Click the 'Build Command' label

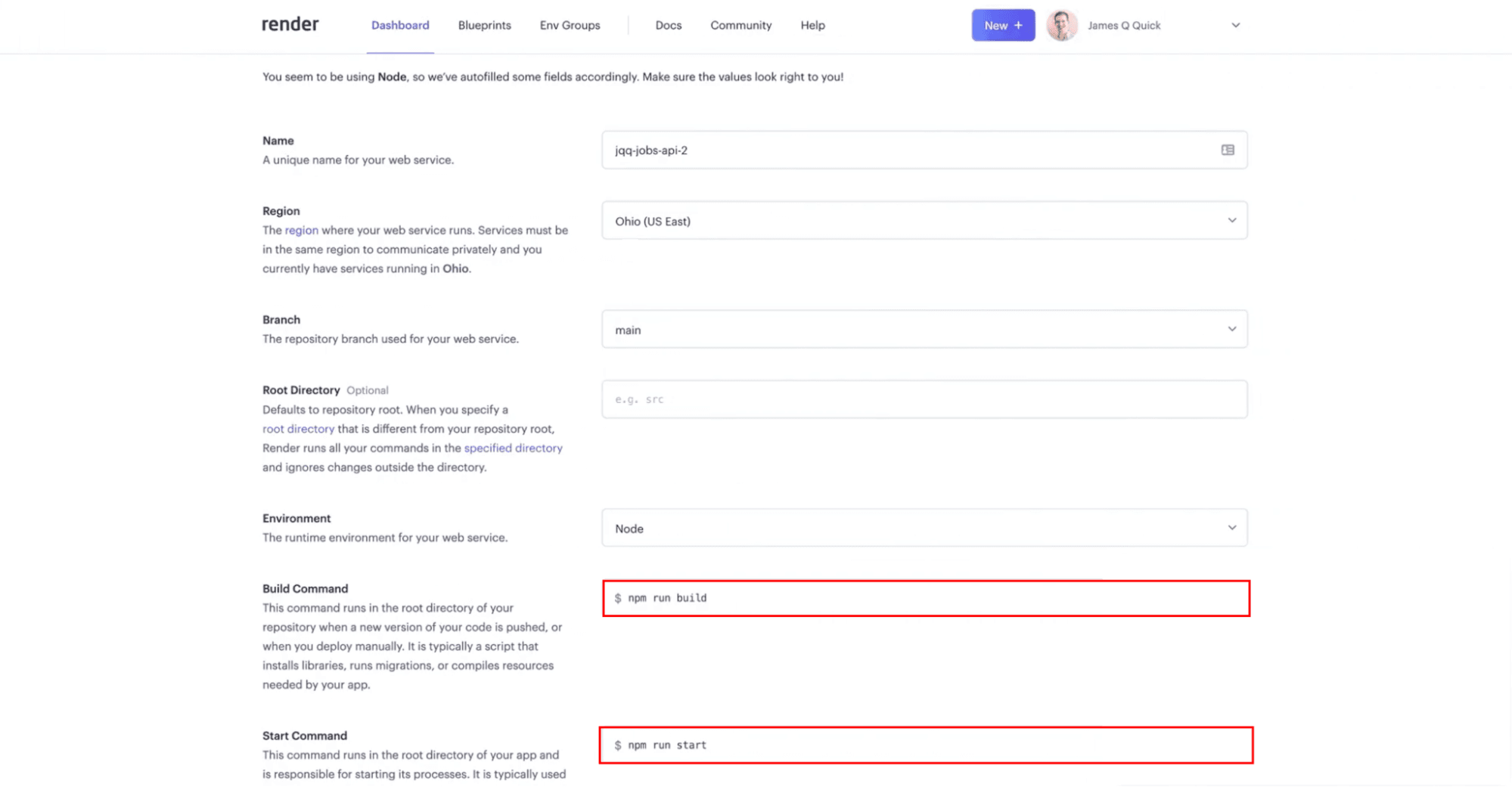point(305,588)
